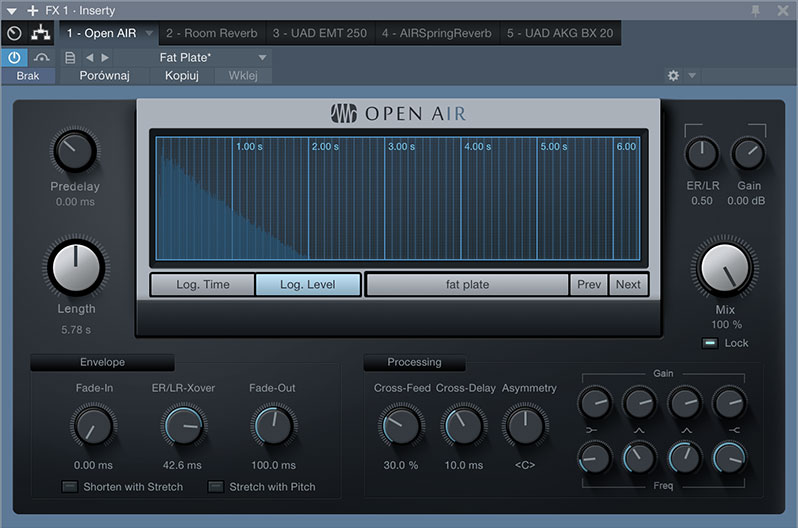The height and width of the screenshot is (528, 798).
Task: Click the Brak automation label
Action: [x=27, y=76]
